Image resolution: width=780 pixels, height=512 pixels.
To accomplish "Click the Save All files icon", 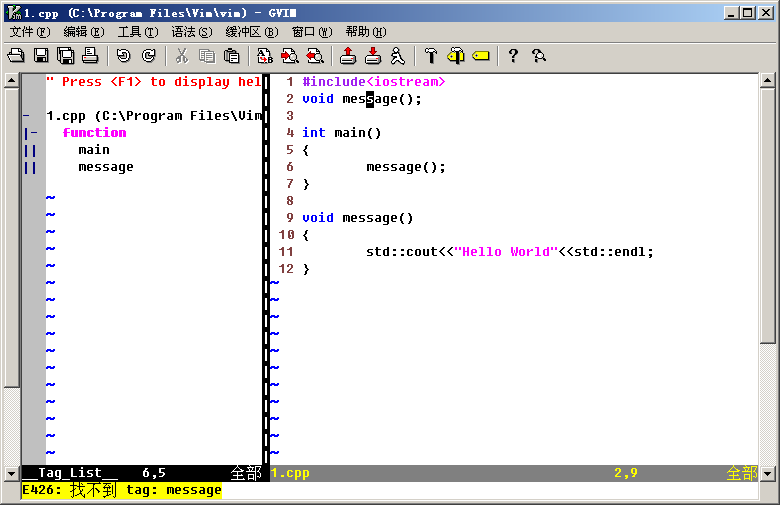I will point(66,55).
